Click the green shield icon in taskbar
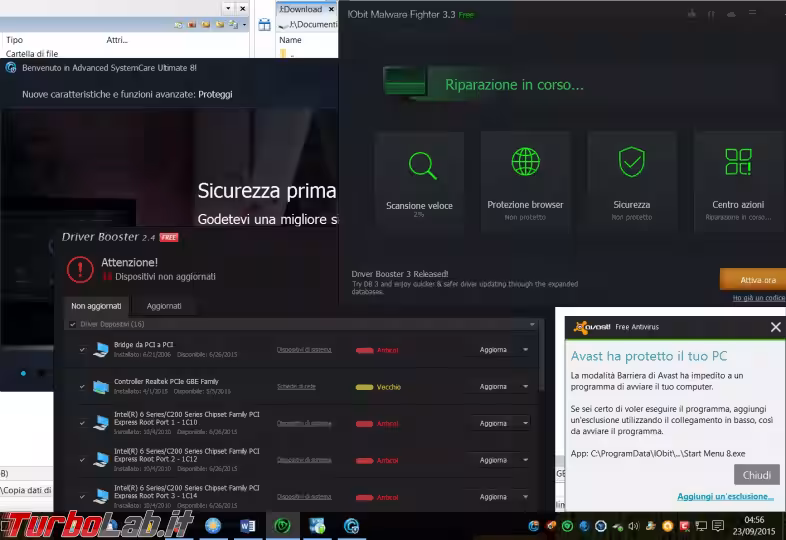The height and width of the screenshot is (540, 786). coord(283,526)
